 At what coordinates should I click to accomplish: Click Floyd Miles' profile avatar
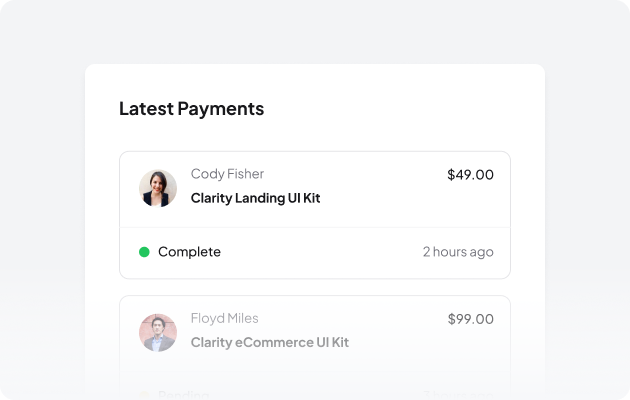(158, 332)
